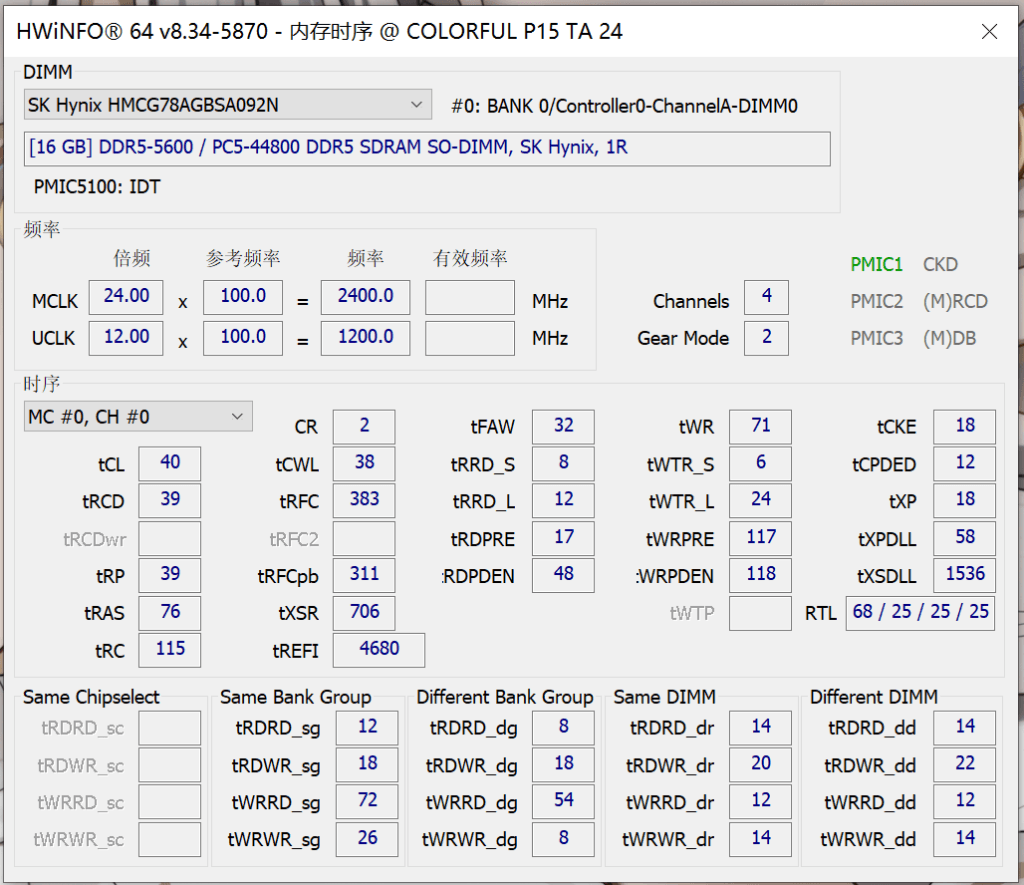Click the empty tWTP field
Screen dimensions: 1024x885
point(761,613)
